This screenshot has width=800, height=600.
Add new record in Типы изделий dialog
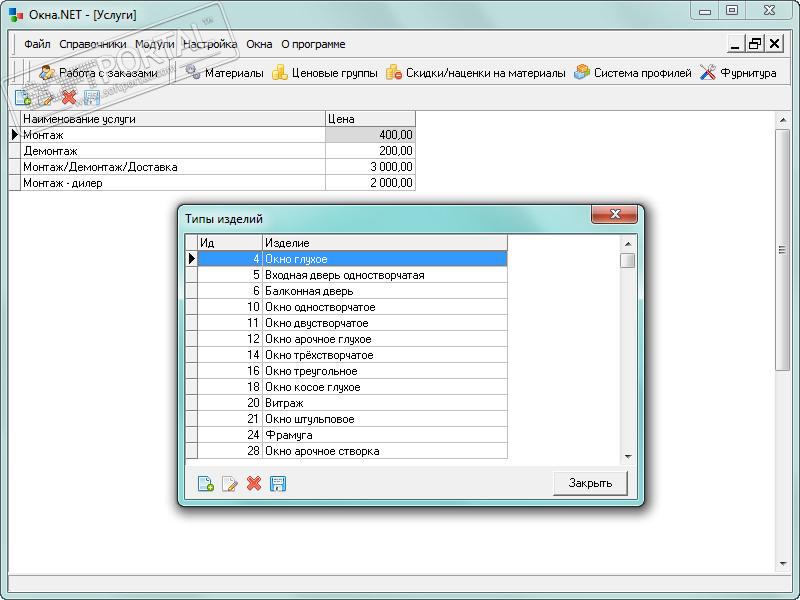pyautogui.click(x=206, y=483)
